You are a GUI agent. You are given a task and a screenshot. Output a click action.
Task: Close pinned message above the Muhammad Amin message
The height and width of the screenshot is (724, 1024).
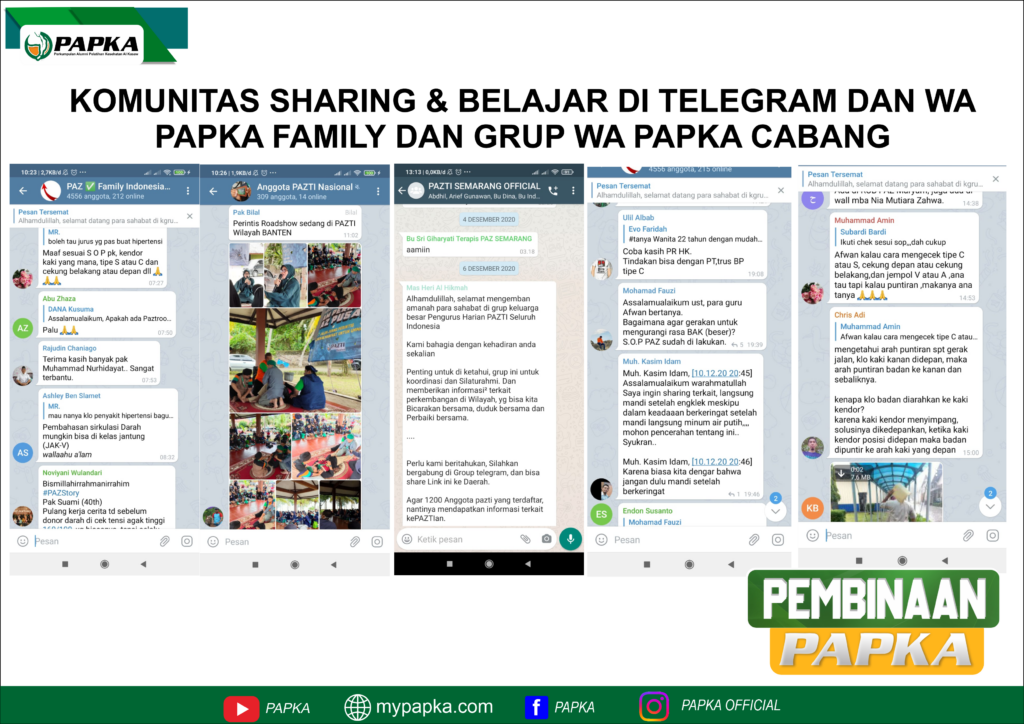[x=995, y=178]
